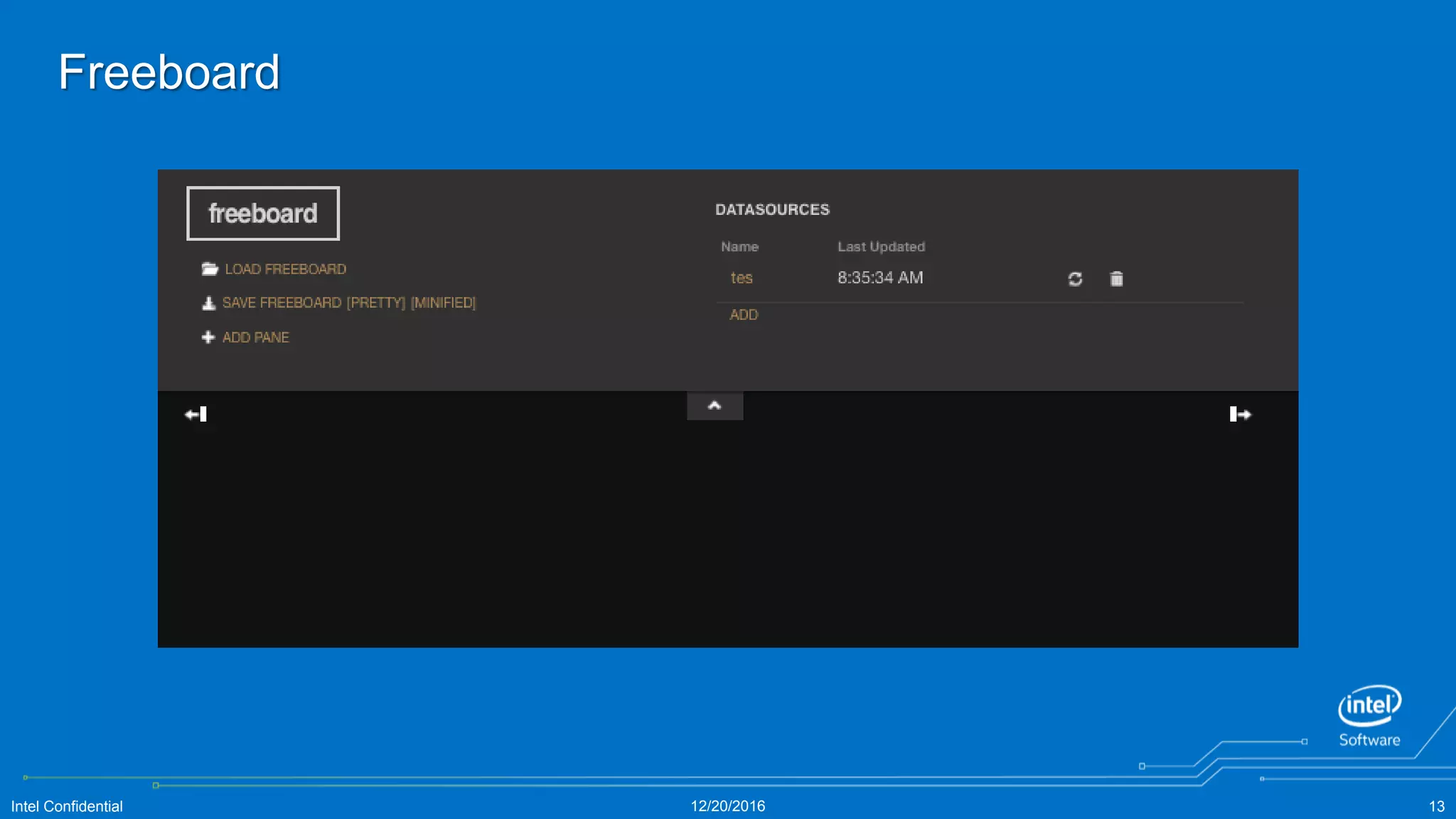Click the freeboard logo box

[x=263, y=213]
